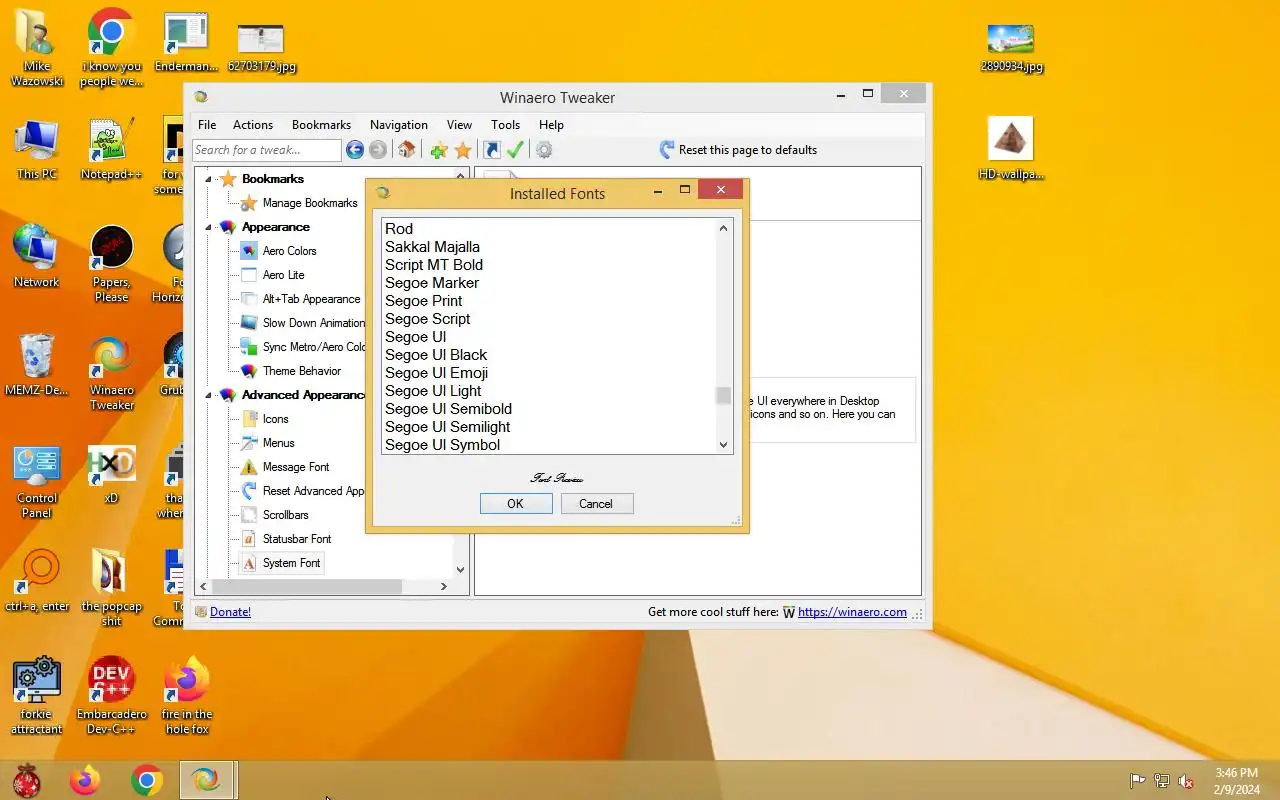Collapse the Bookmarks tree node
Image resolution: width=1280 pixels, height=800 pixels.
209,179
